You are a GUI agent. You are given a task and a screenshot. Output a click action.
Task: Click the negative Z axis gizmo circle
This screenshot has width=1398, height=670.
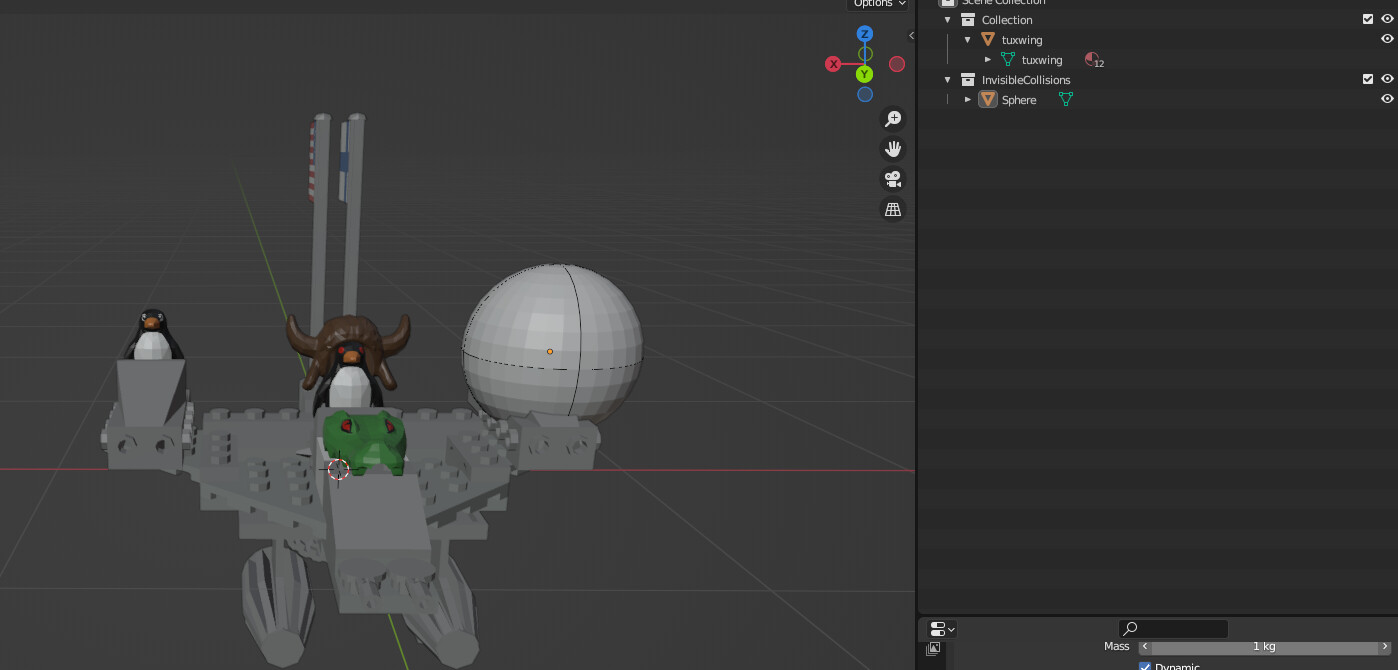[865, 95]
